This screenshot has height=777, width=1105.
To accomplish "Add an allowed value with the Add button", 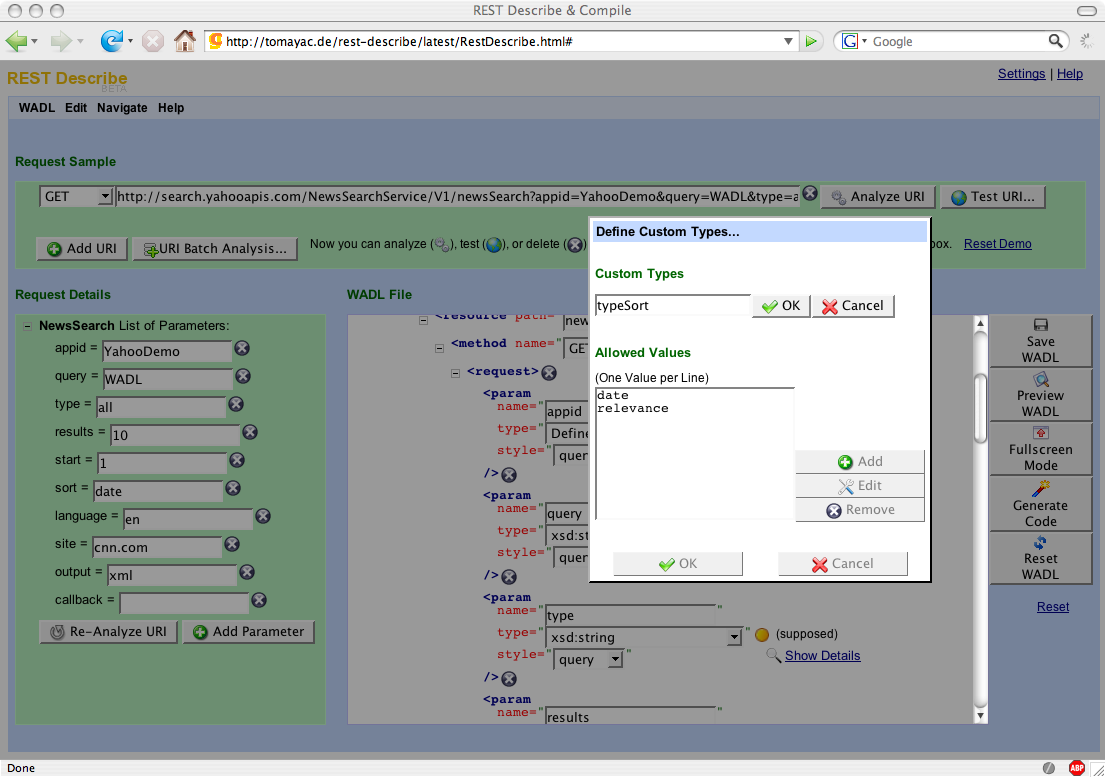I will pyautogui.click(x=860, y=461).
